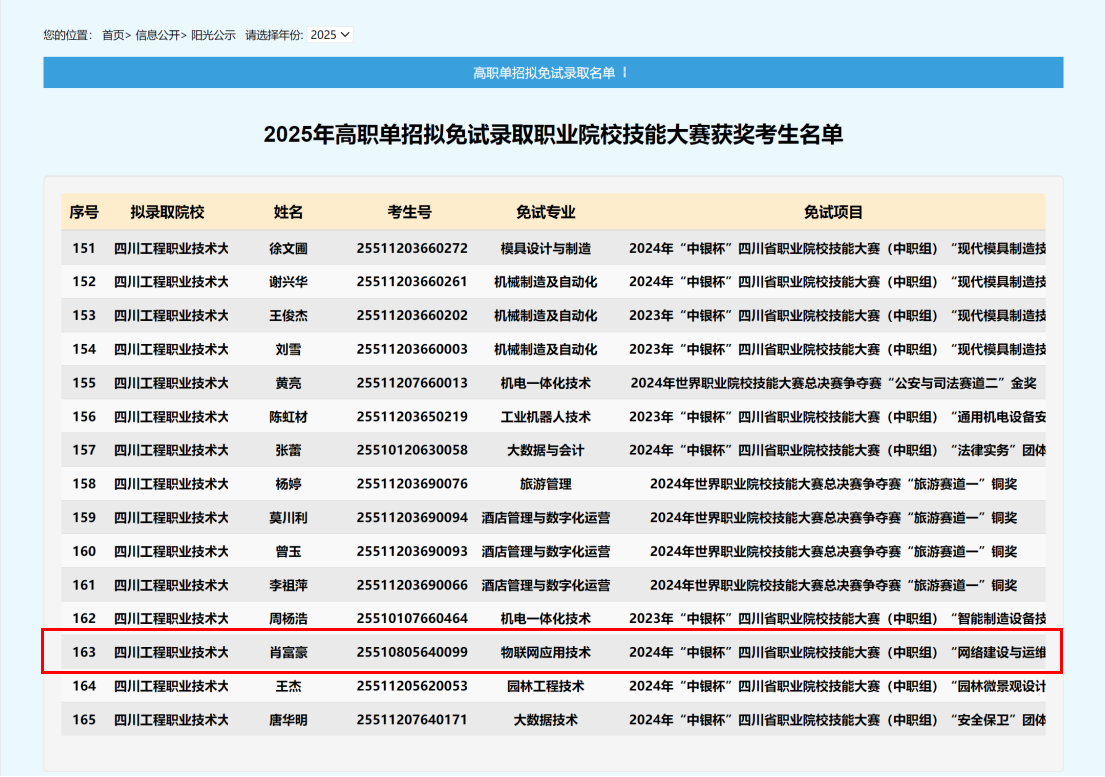1105x777 pixels.
Task: Go to 信息公开 in the breadcrumb
Action: [x=157, y=35]
